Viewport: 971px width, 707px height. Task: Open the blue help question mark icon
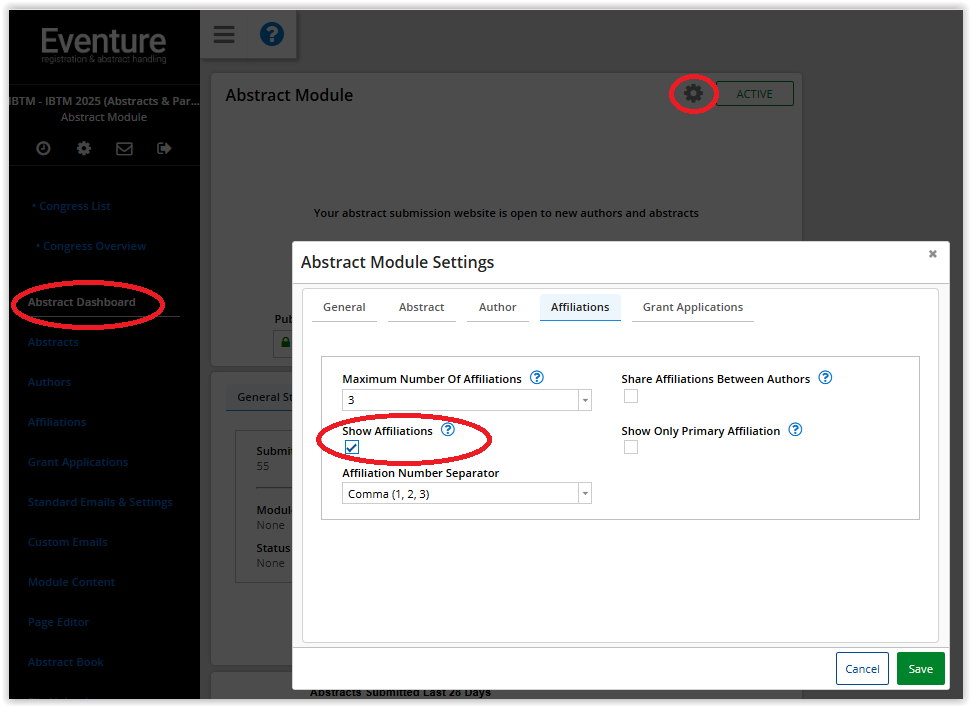point(271,35)
